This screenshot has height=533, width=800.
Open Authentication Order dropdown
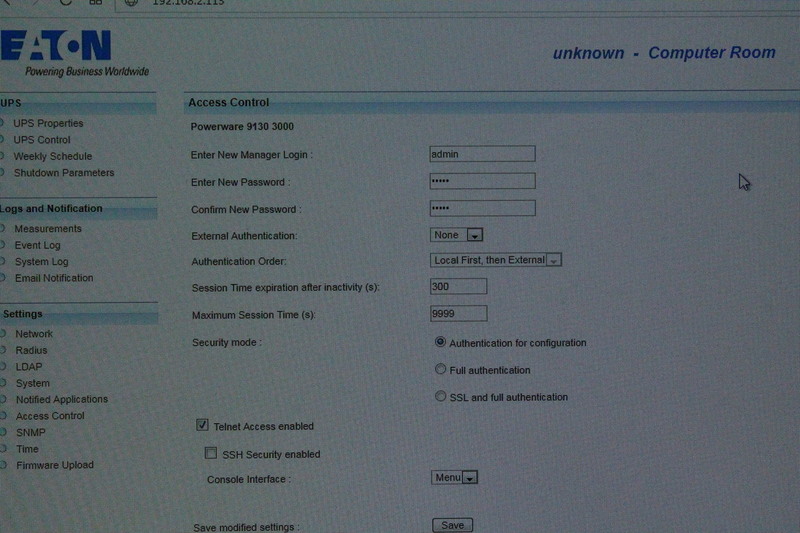(495, 260)
